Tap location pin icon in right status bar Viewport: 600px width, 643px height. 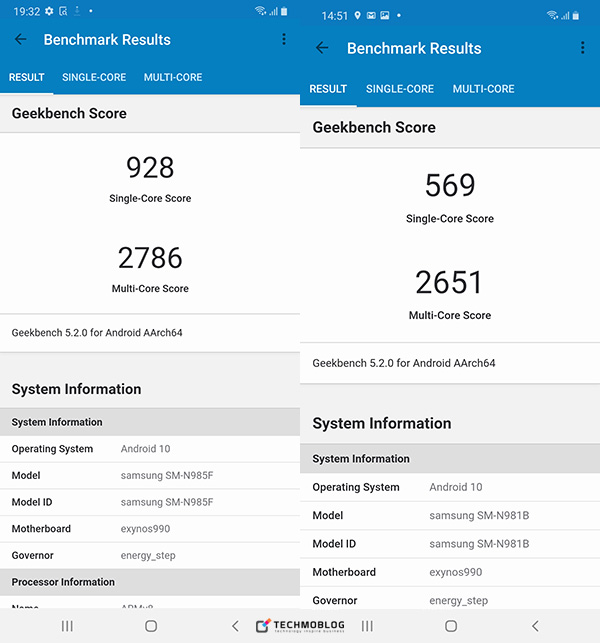coord(358,16)
